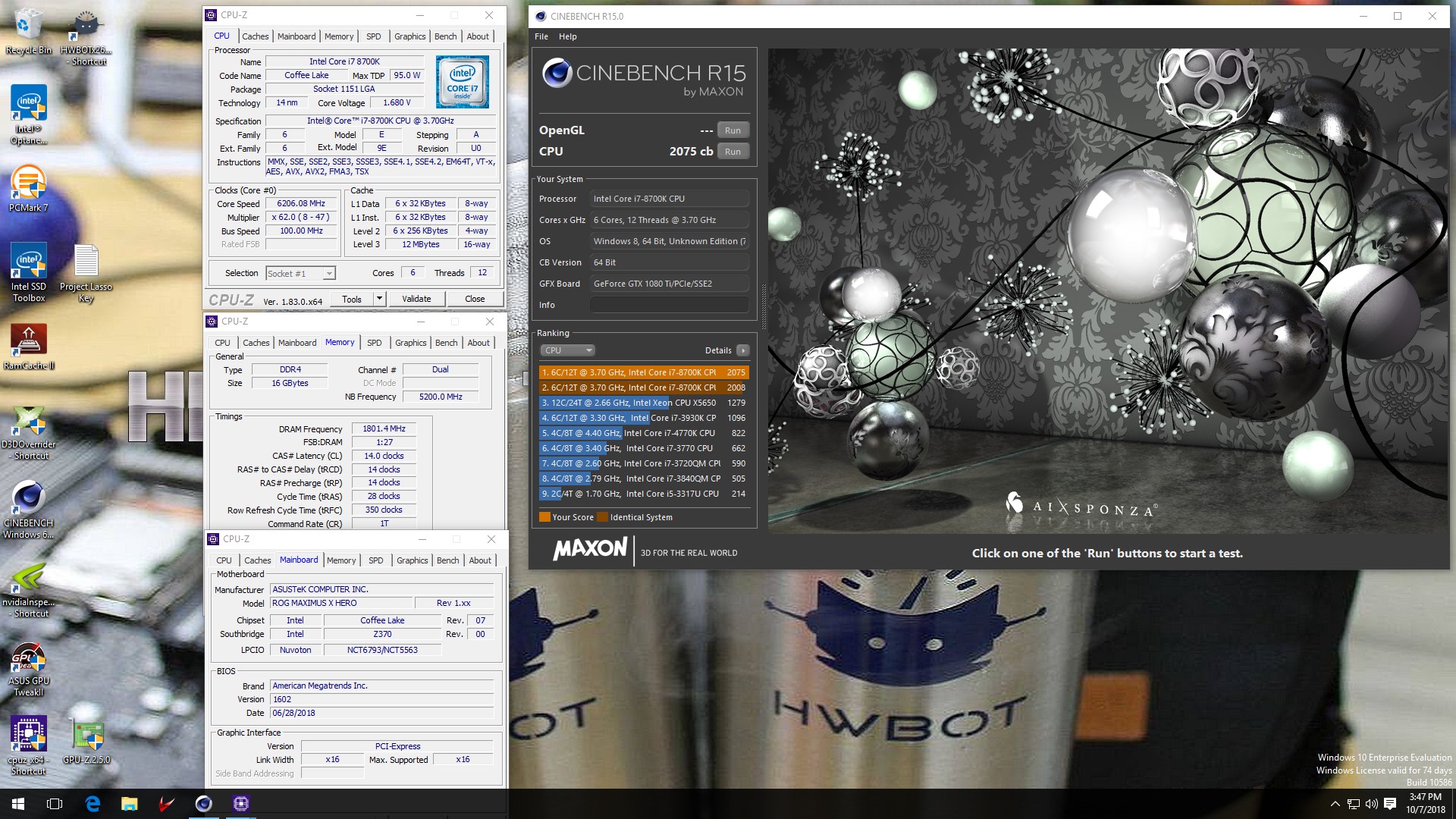Open Graphics tab in the Mainboard CPU-Z window
This screenshot has width=1456, height=819.
(413, 560)
